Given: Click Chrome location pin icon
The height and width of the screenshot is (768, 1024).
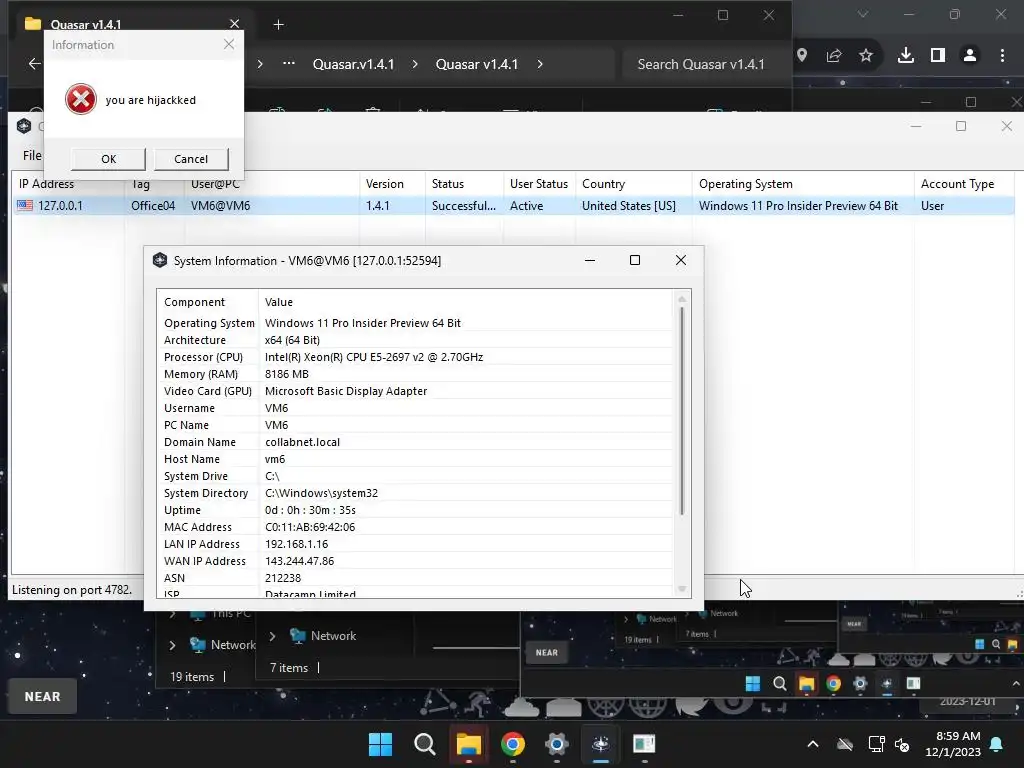Looking at the screenshot, I should (802, 55).
